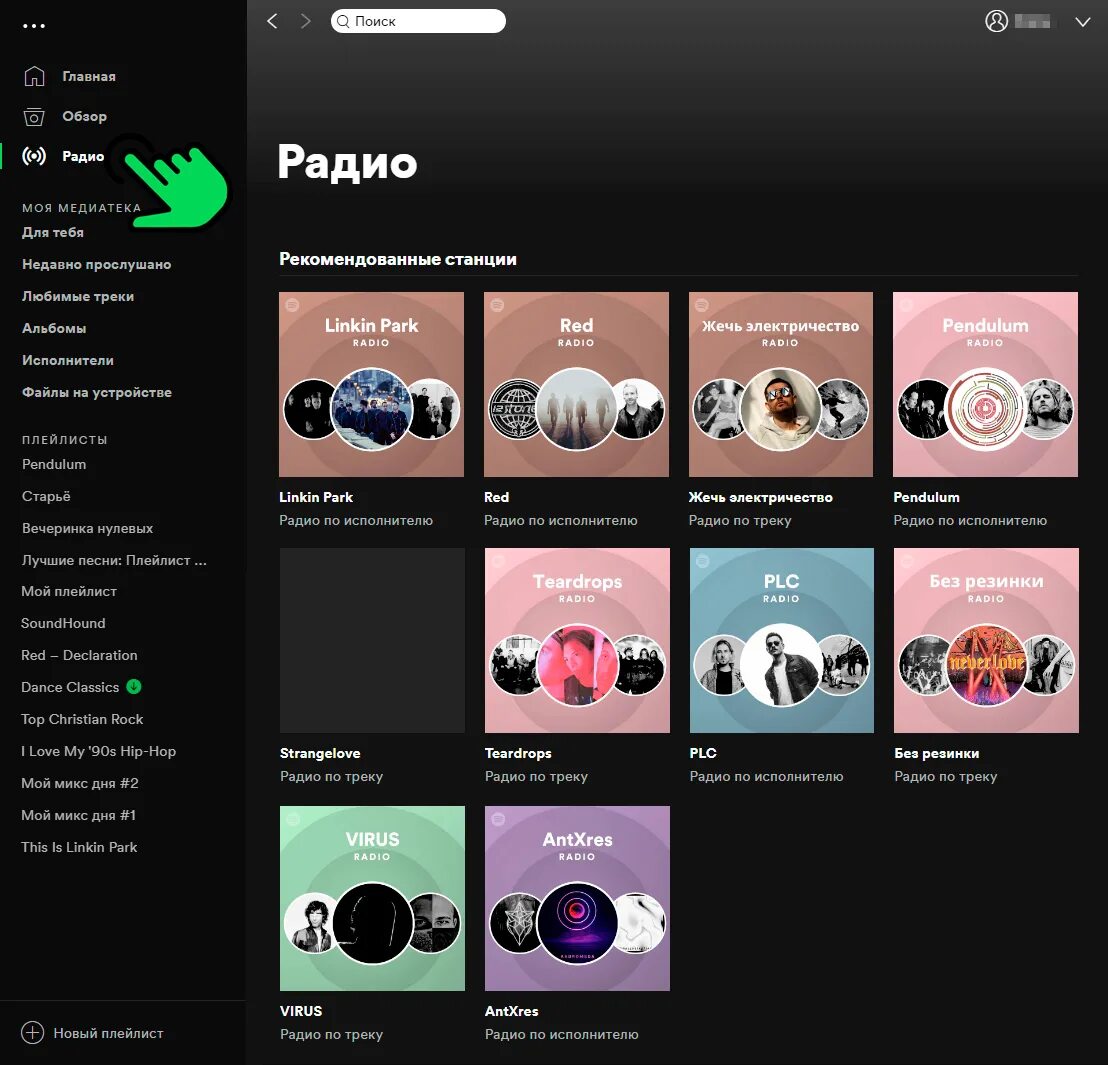
Task: Open the Pendulum playlist in sidebar
Action: point(54,464)
